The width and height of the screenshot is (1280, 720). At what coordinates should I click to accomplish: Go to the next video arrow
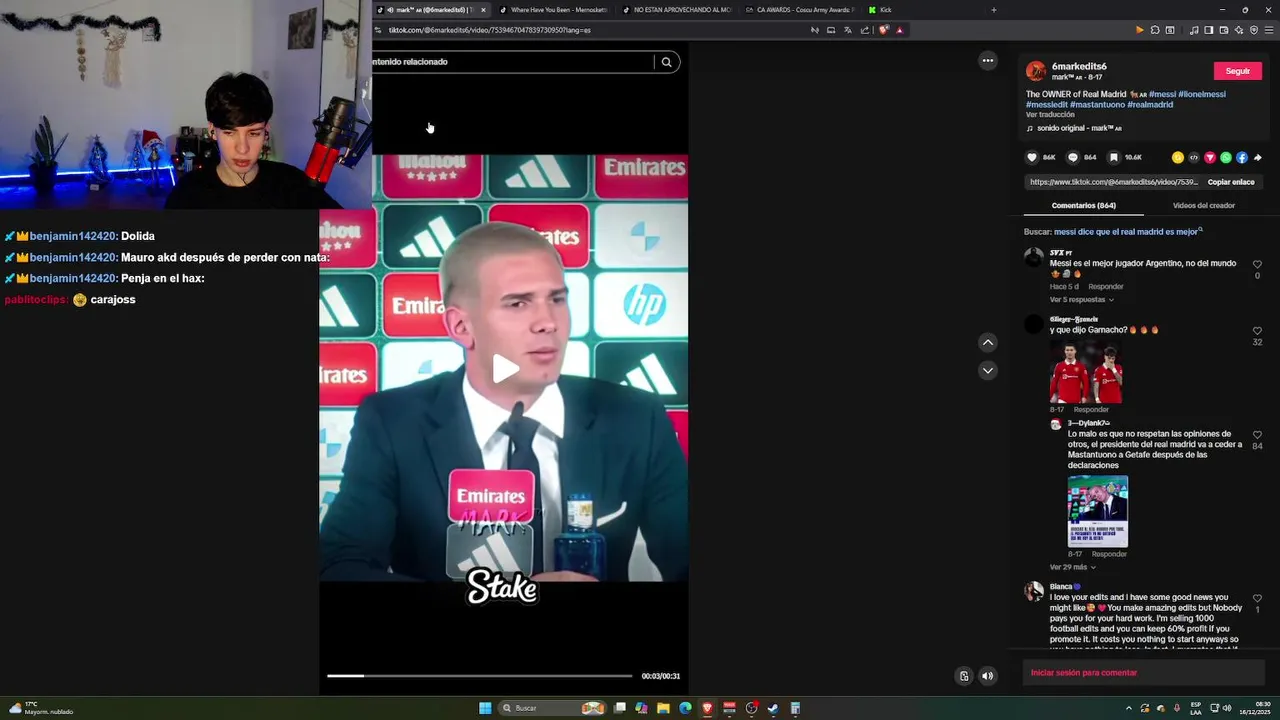pos(988,370)
